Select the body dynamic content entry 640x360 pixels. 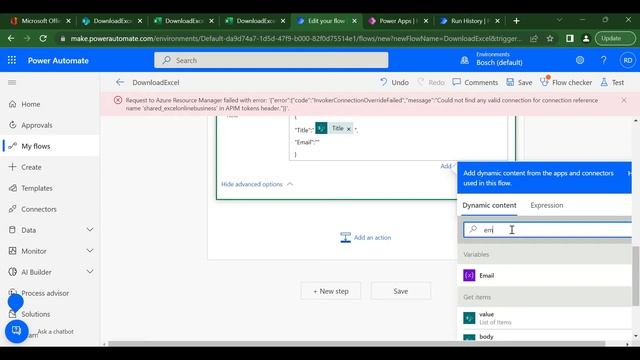point(544,337)
